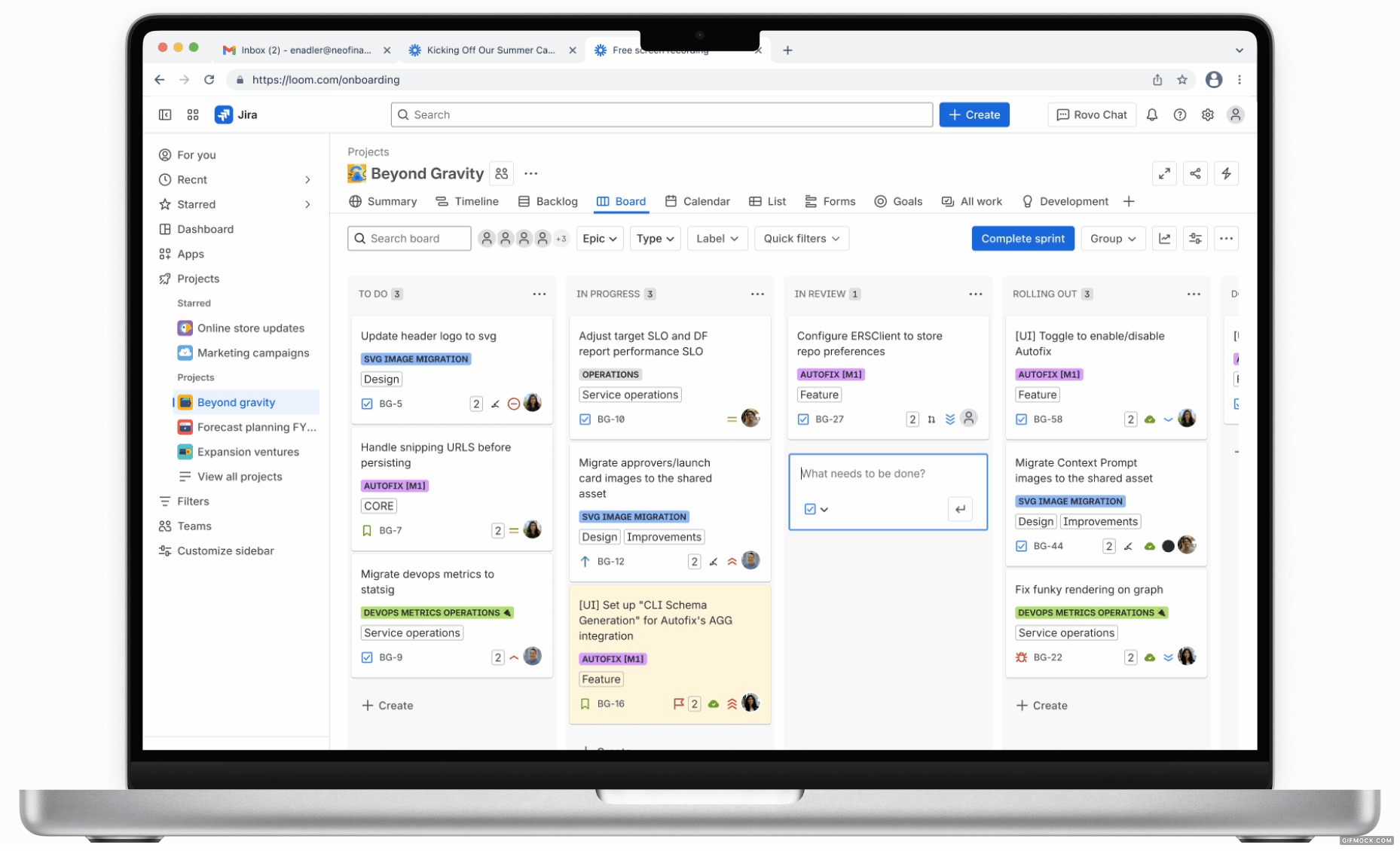Switch to the Backlog tab

pos(548,202)
